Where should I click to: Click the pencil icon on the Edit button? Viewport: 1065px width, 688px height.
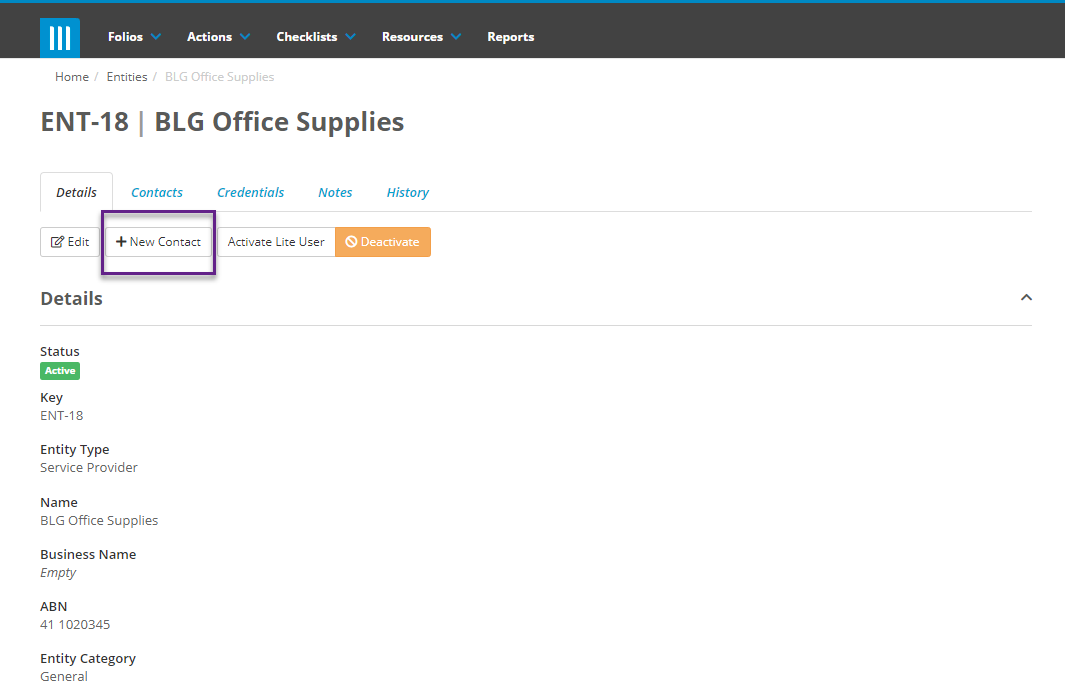[x=59, y=241]
